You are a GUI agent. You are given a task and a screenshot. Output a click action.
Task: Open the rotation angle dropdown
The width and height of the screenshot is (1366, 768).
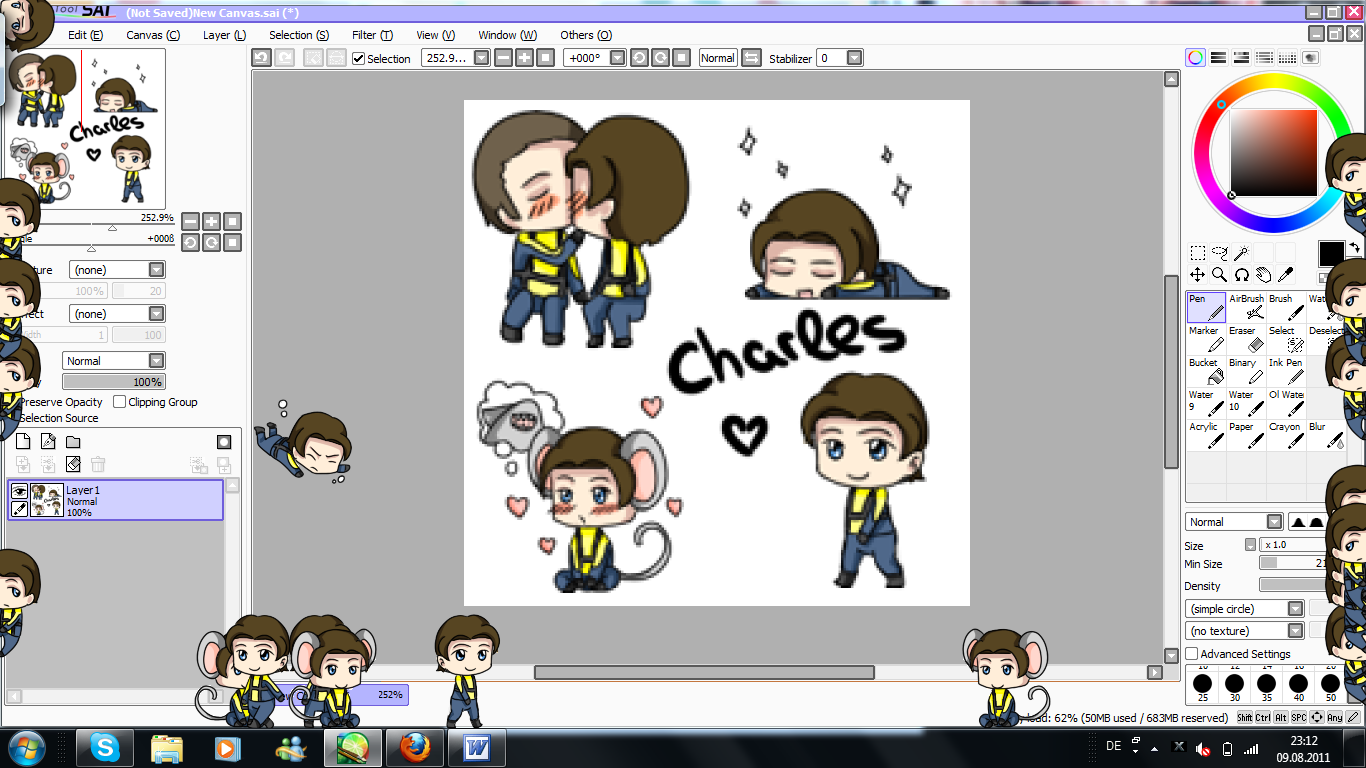pyautogui.click(x=618, y=58)
